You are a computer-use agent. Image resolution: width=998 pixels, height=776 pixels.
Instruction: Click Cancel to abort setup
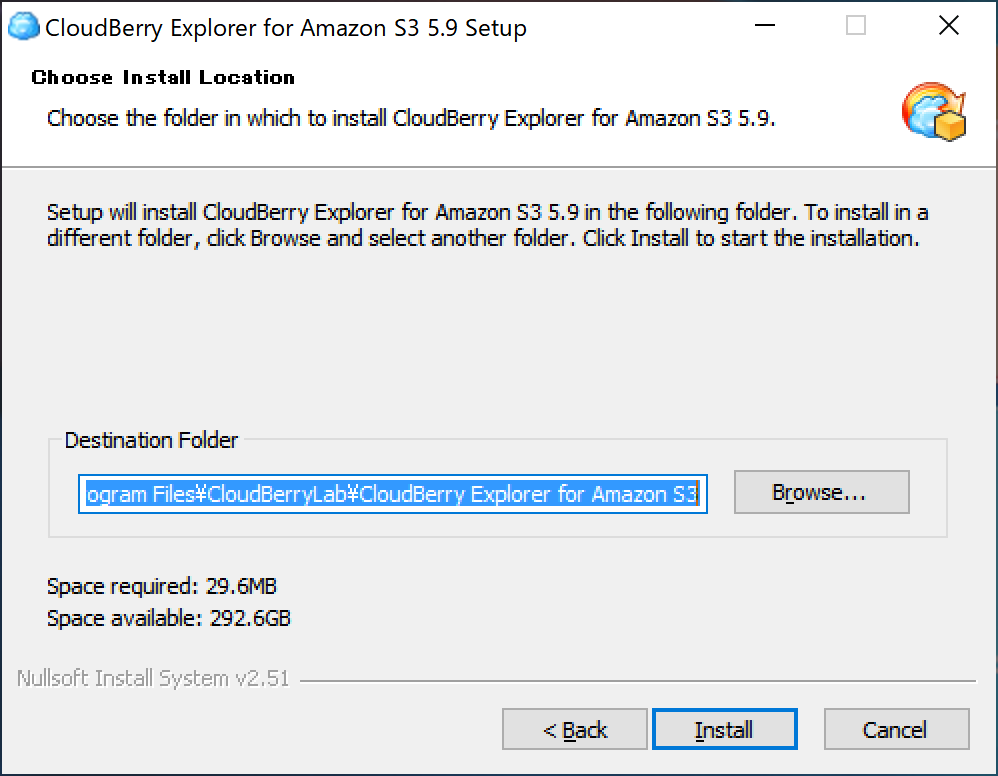tap(896, 729)
